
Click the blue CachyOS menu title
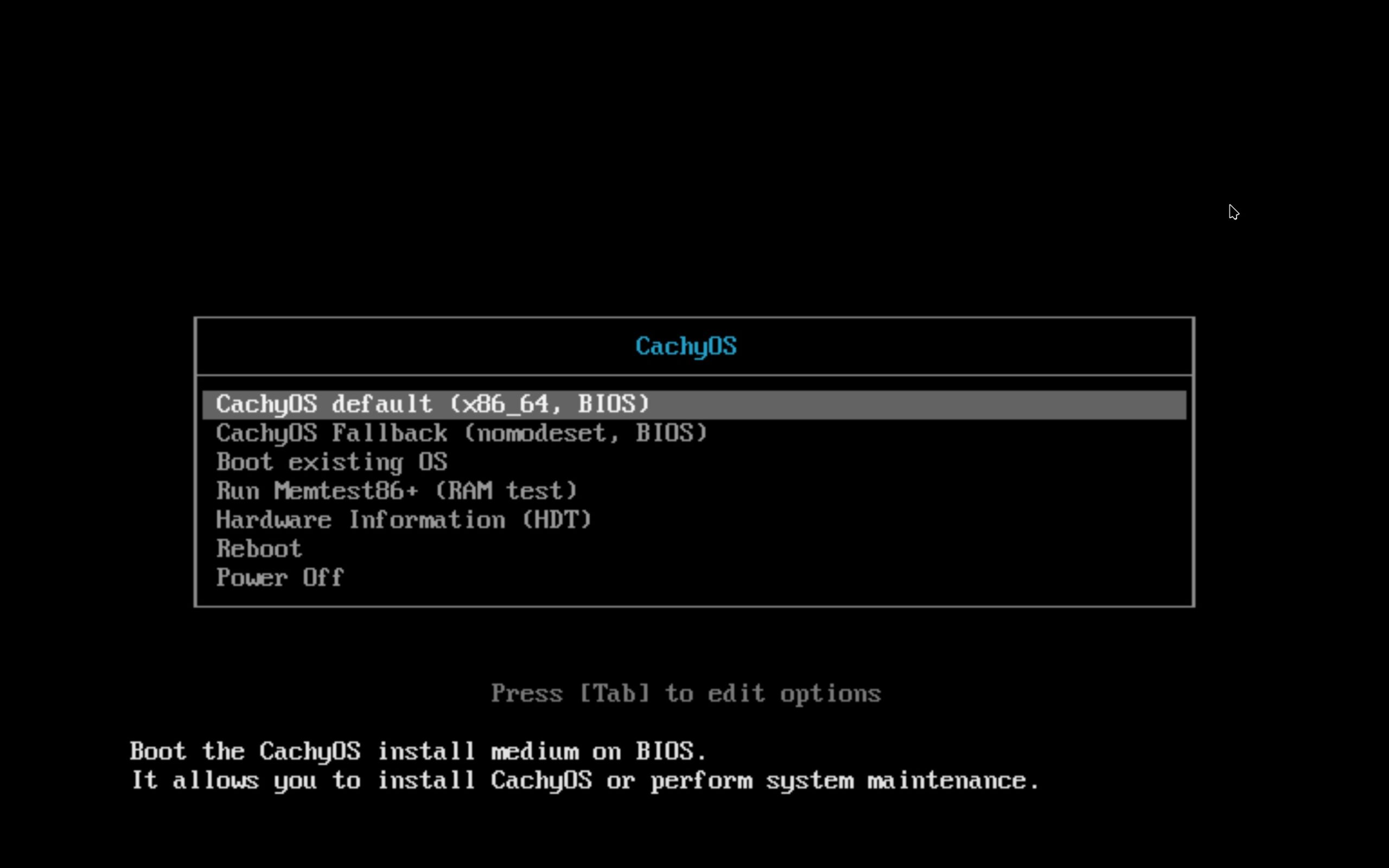pyautogui.click(x=686, y=346)
